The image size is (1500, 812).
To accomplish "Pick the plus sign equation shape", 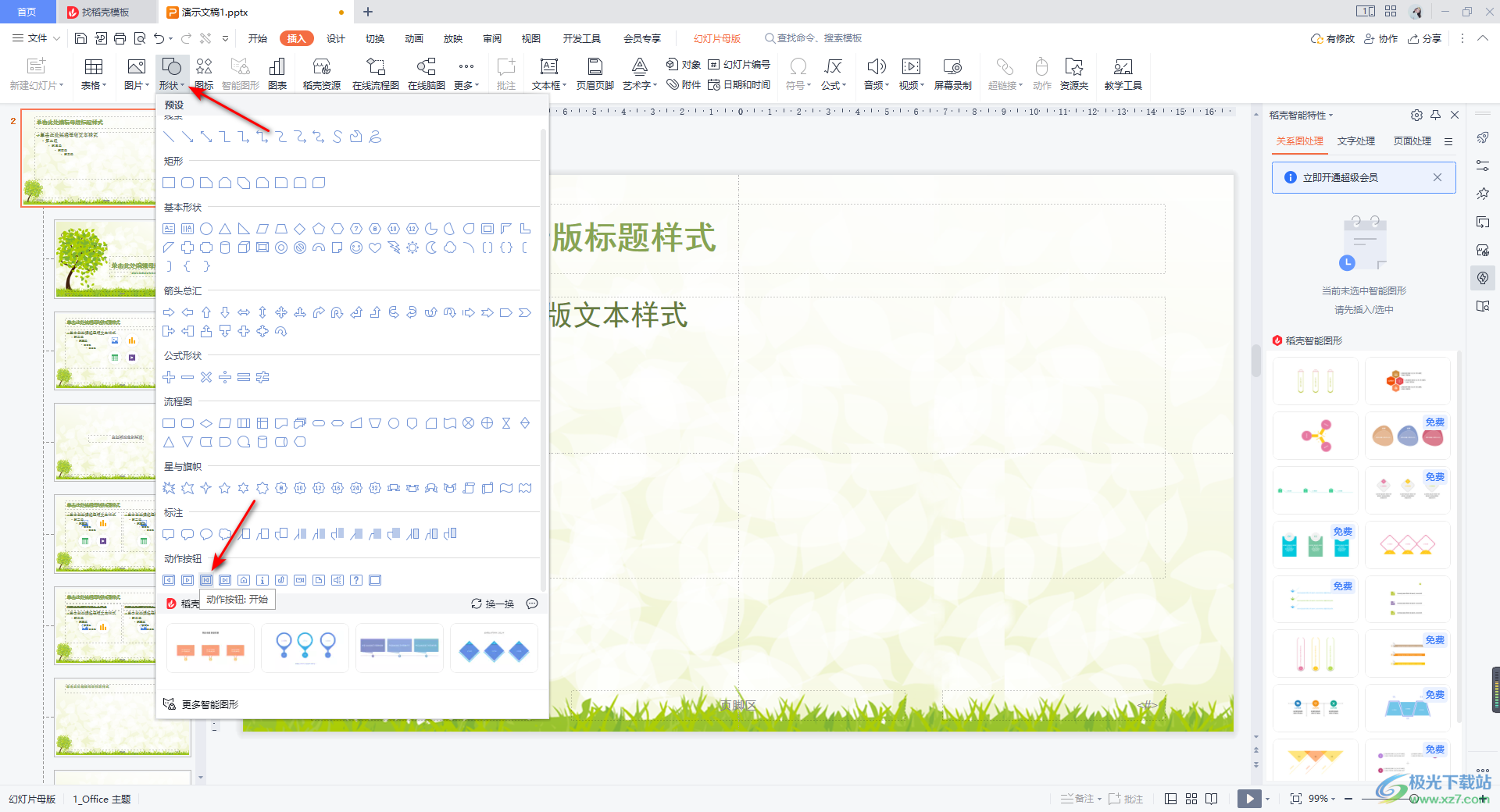I will coord(169,377).
